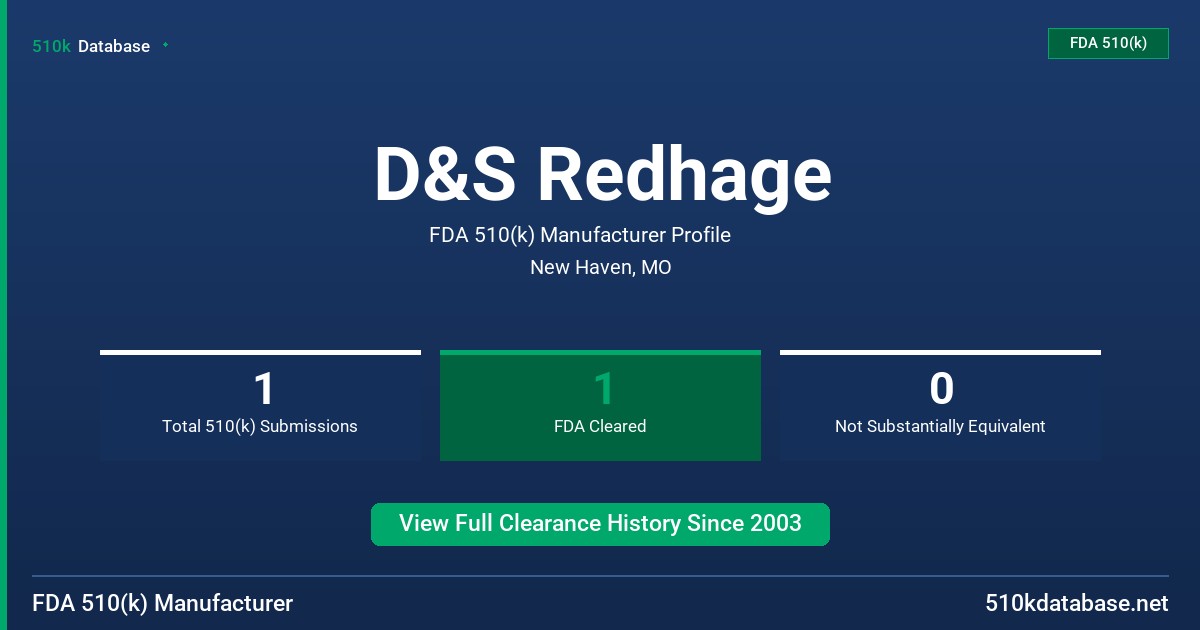This screenshot has width=1200, height=630.
Task: Click the 510k Database logo text
Action: coord(91,46)
